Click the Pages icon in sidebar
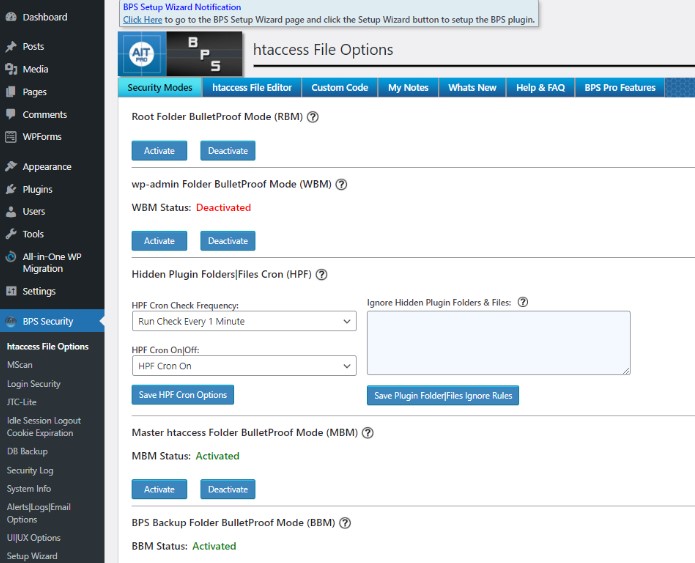 click(11, 92)
